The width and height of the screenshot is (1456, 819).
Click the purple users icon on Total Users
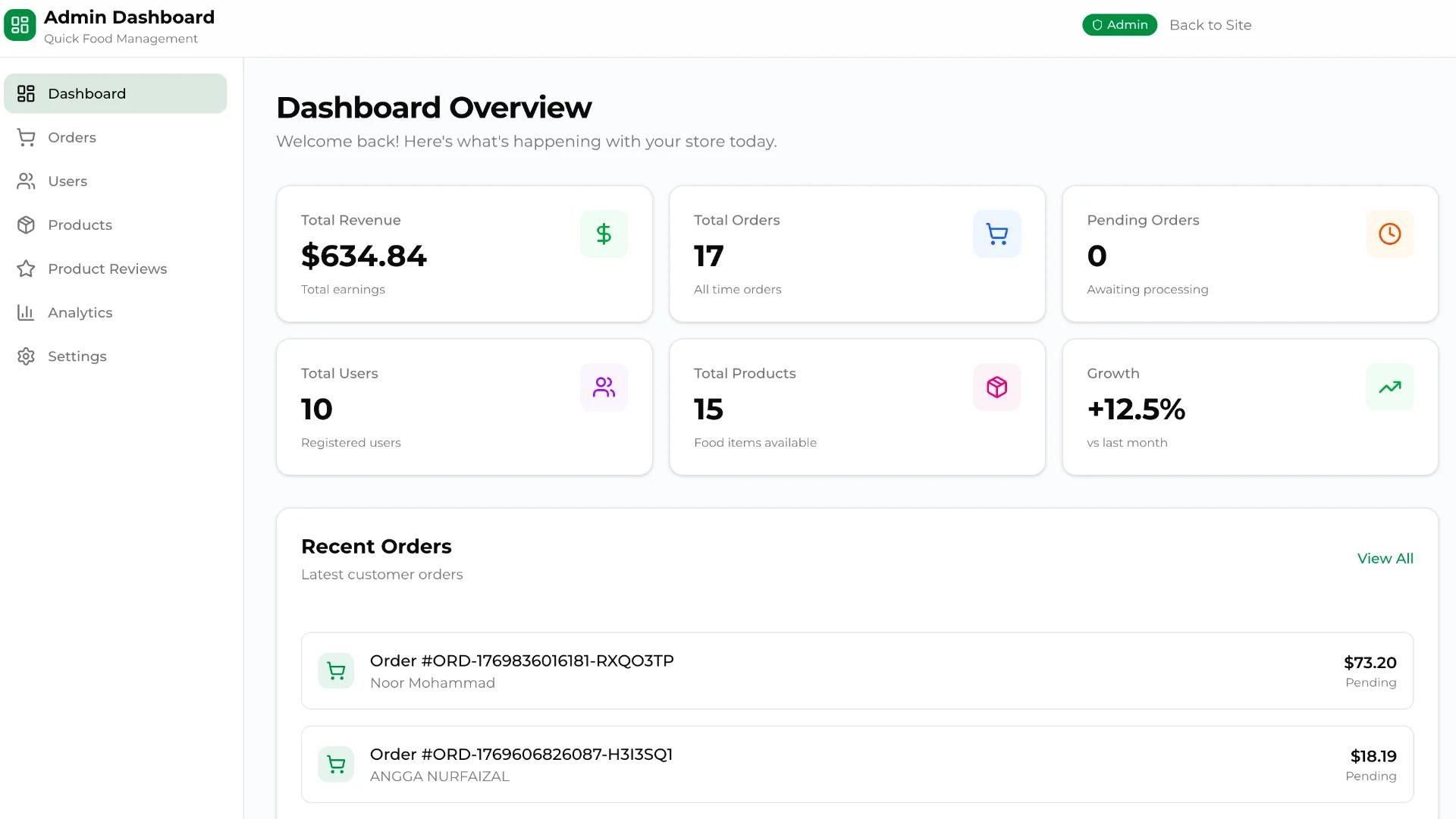tap(604, 387)
